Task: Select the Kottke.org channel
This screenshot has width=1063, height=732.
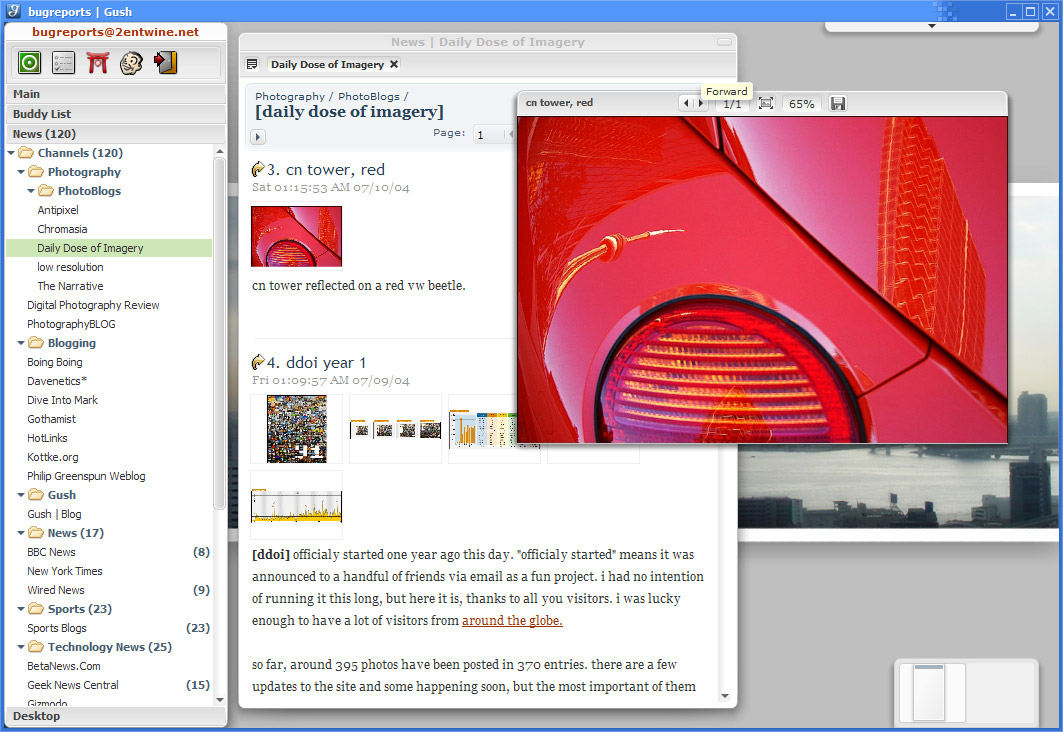Action: pos(53,457)
